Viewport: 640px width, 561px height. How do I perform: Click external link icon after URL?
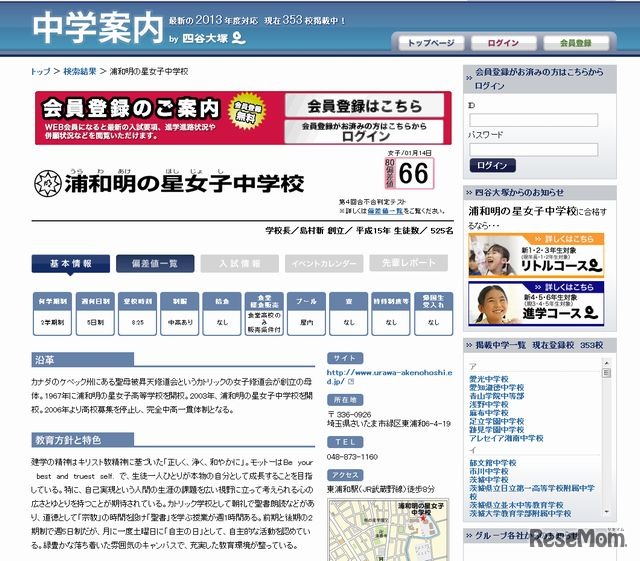pyautogui.click(x=351, y=381)
